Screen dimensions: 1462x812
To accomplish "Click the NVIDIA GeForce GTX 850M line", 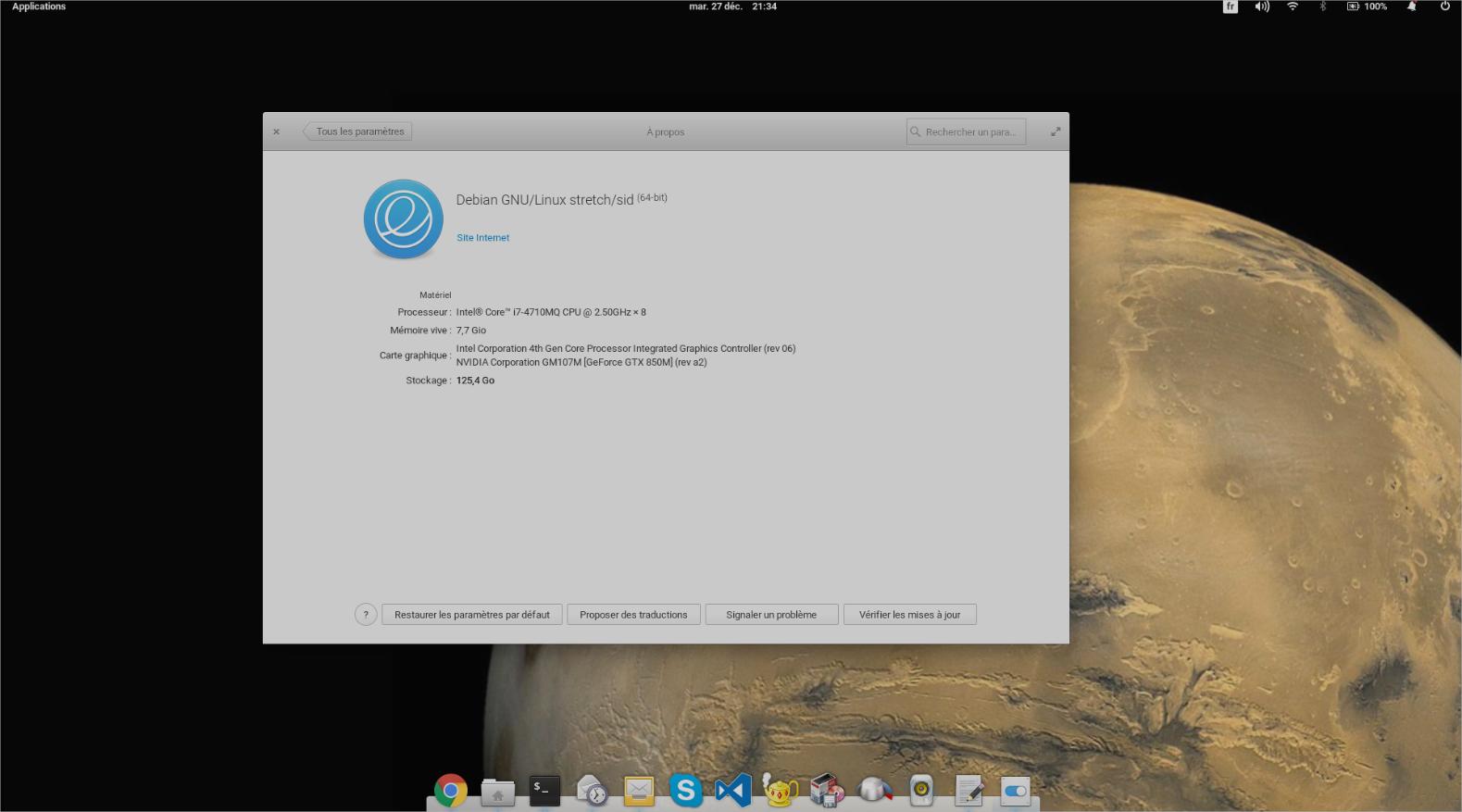I will click(581, 362).
